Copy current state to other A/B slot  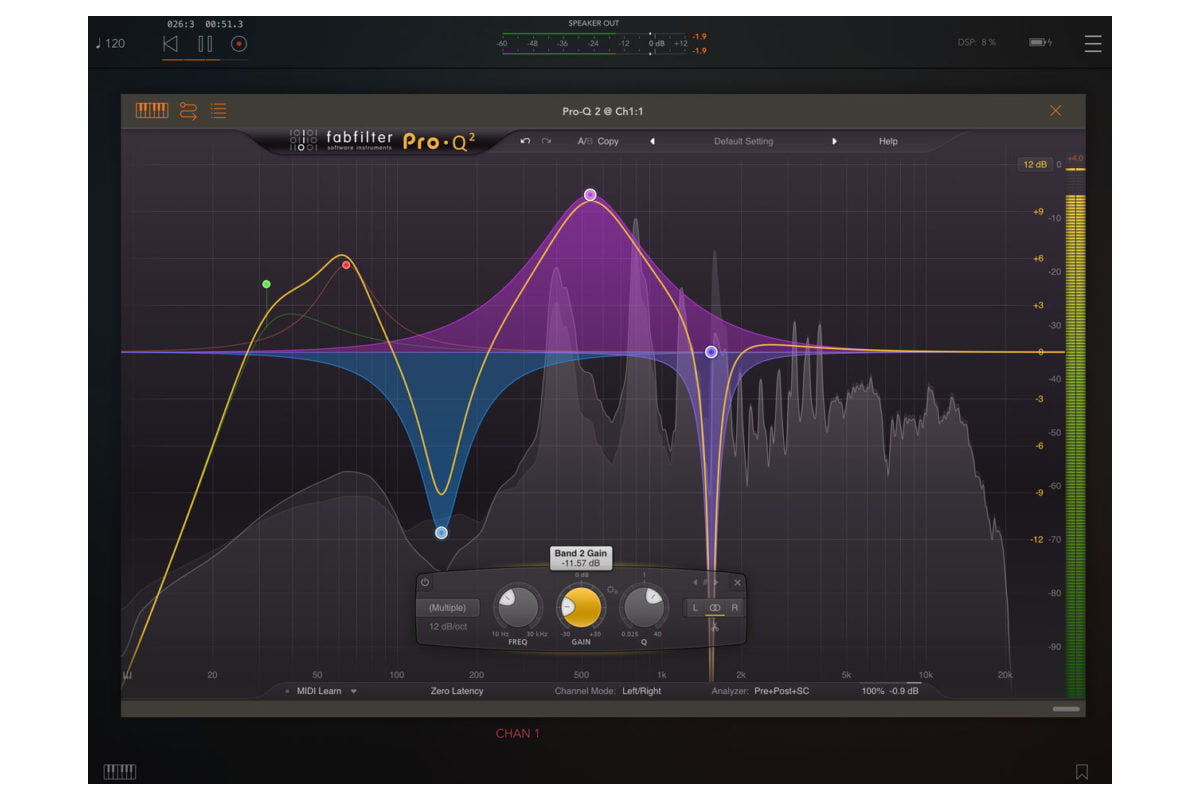(x=608, y=141)
